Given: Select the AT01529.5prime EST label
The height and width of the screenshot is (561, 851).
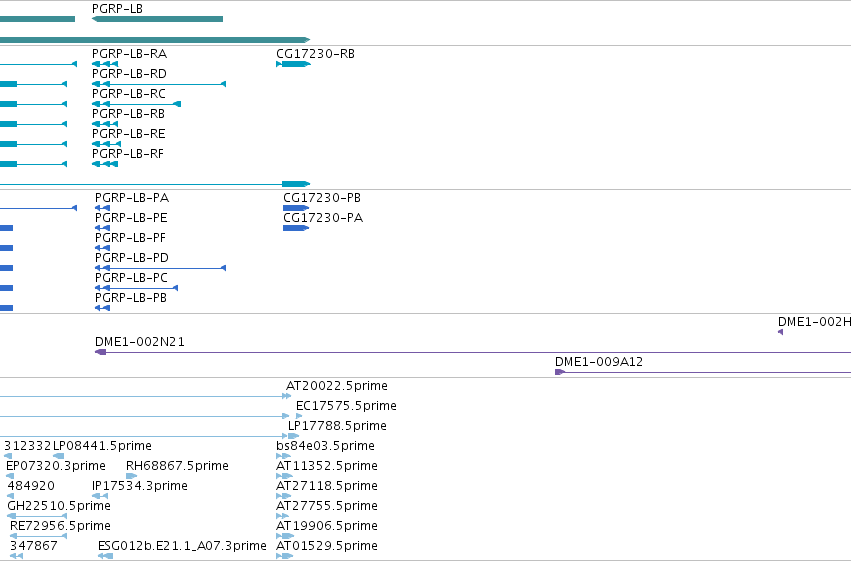Looking at the screenshot, I should point(327,546).
